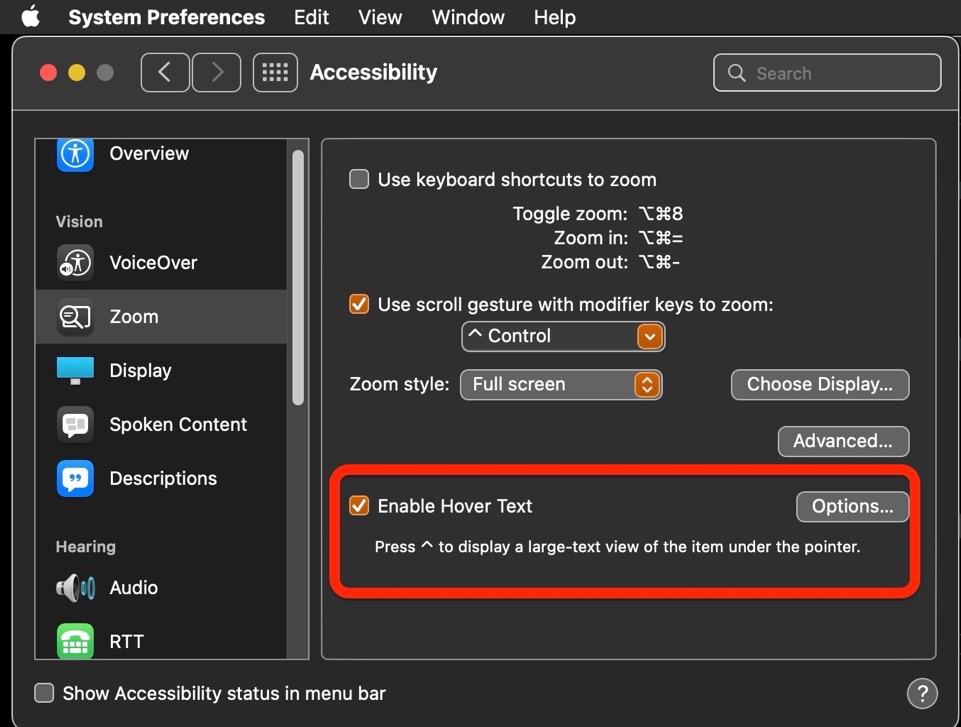Viewport: 961px width, 727px height.
Task: Click the Advanced... button
Action: pyautogui.click(x=843, y=441)
